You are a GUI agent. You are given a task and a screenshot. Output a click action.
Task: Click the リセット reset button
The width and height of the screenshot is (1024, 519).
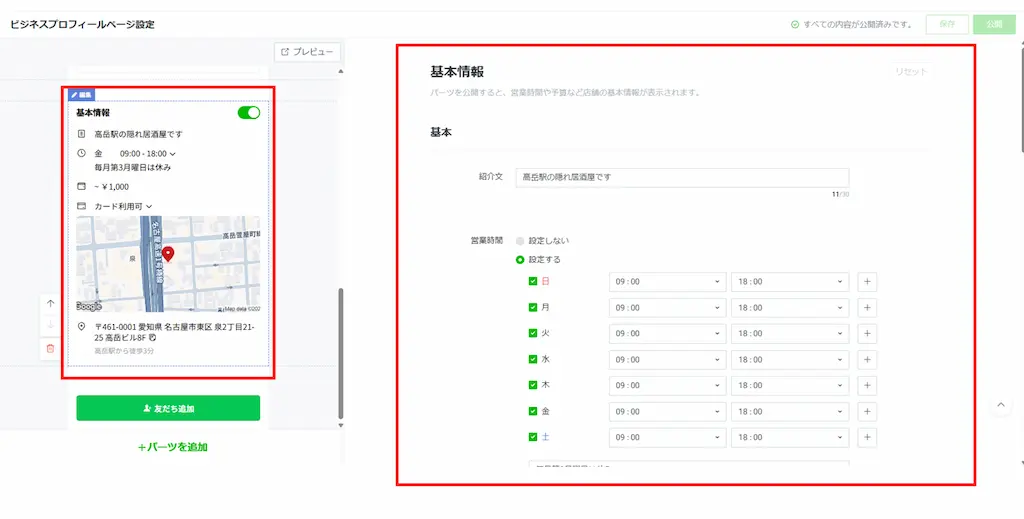(911, 72)
